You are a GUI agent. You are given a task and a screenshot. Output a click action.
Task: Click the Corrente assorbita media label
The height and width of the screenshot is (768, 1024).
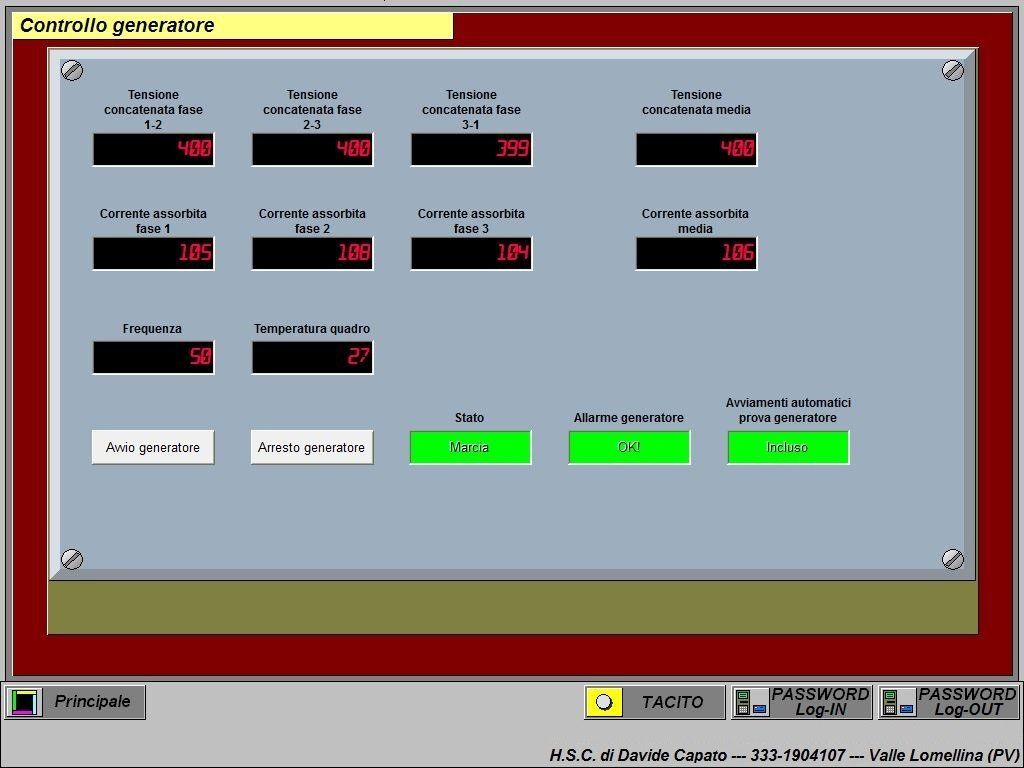[x=696, y=221]
